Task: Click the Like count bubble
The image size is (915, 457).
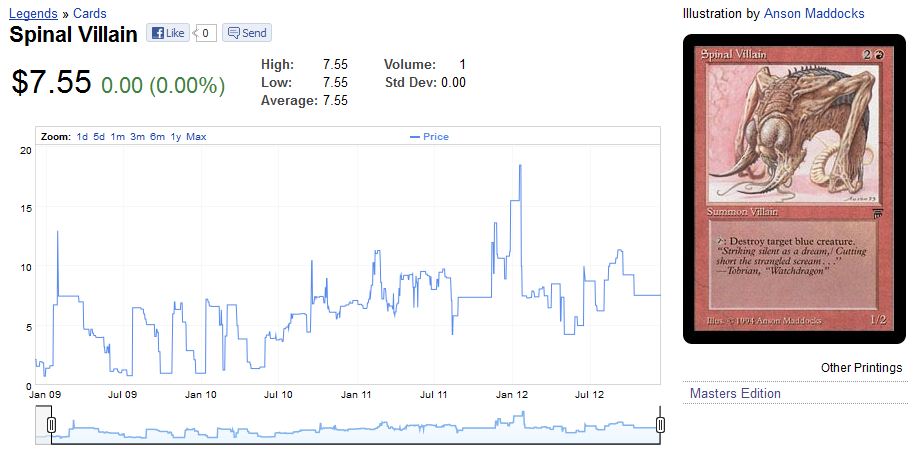Action: (205, 33)
